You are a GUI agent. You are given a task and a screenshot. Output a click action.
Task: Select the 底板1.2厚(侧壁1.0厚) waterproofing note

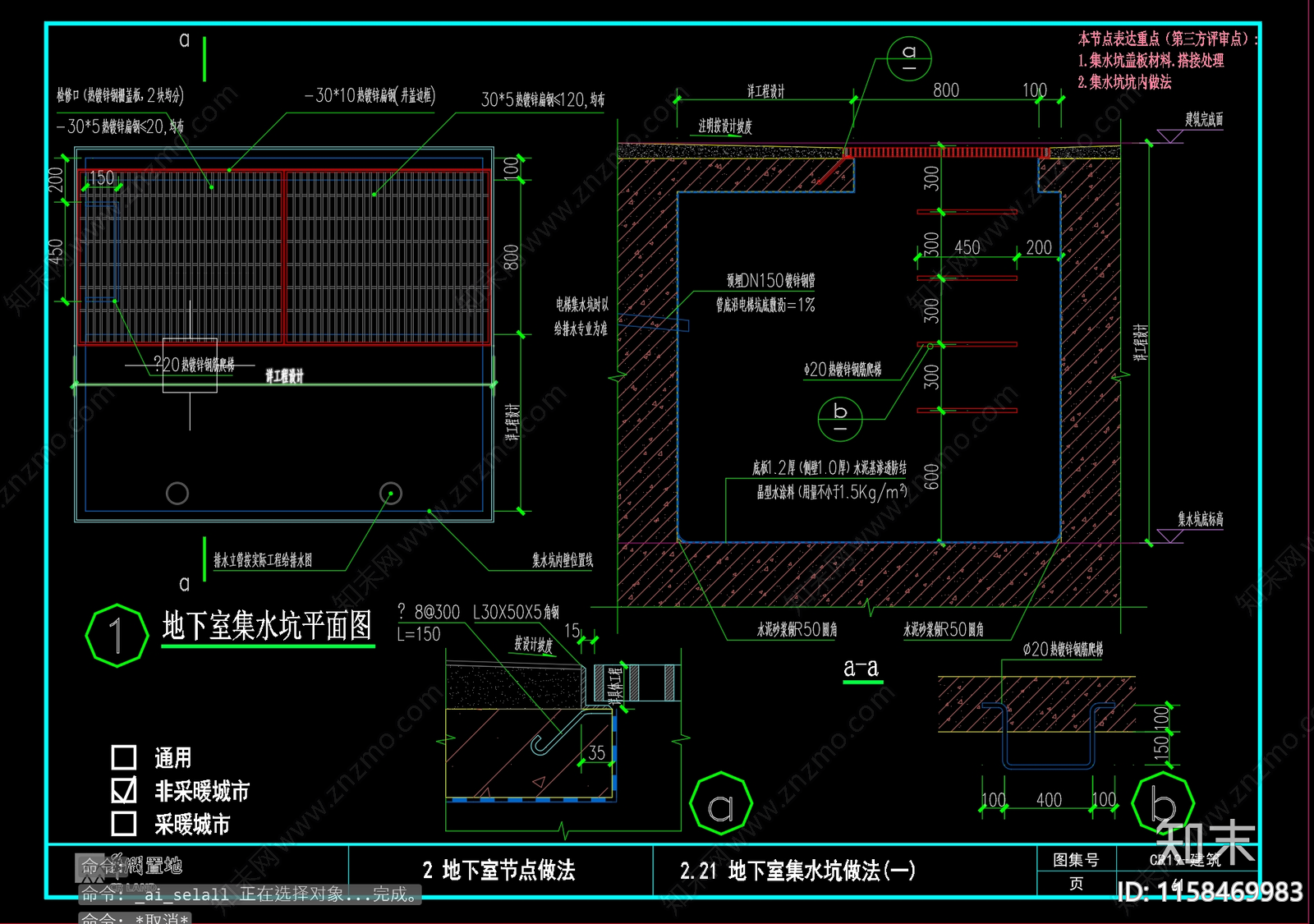(x=829, y=468)
